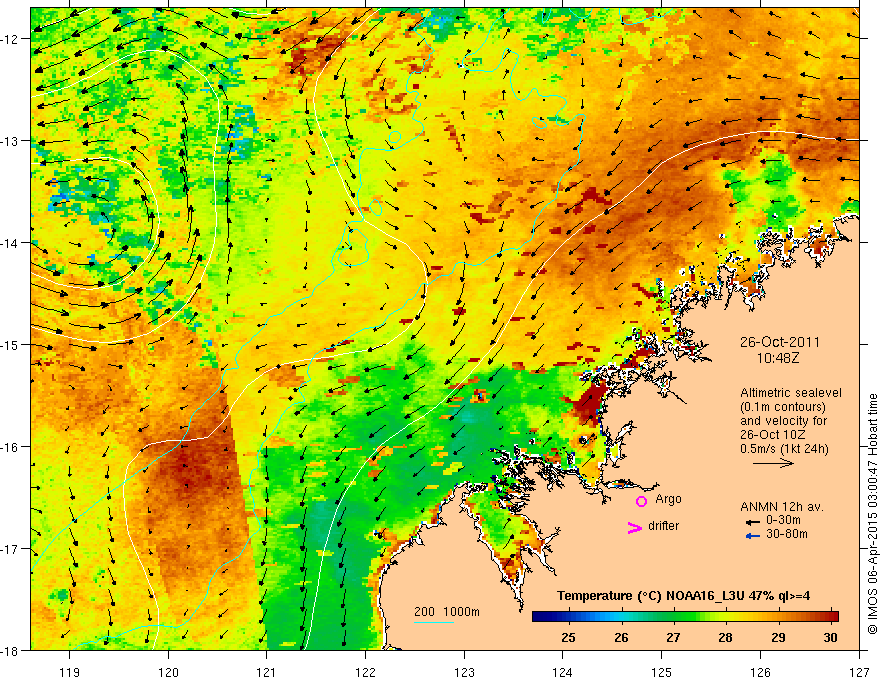
Task: Click the 125 longitude axis label
Action: click(662, 672)
